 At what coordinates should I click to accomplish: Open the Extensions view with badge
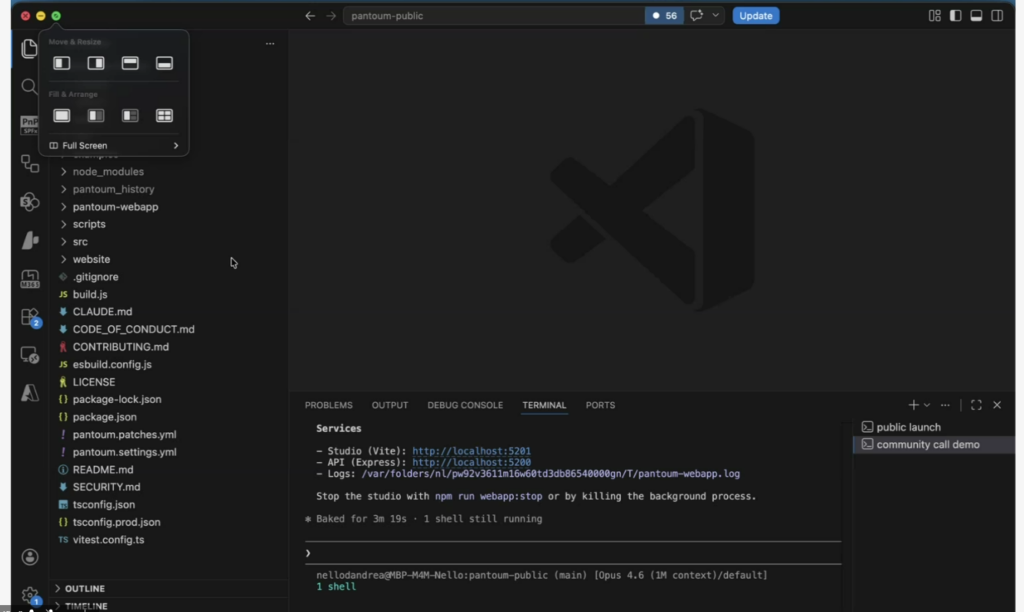[30, 317]
